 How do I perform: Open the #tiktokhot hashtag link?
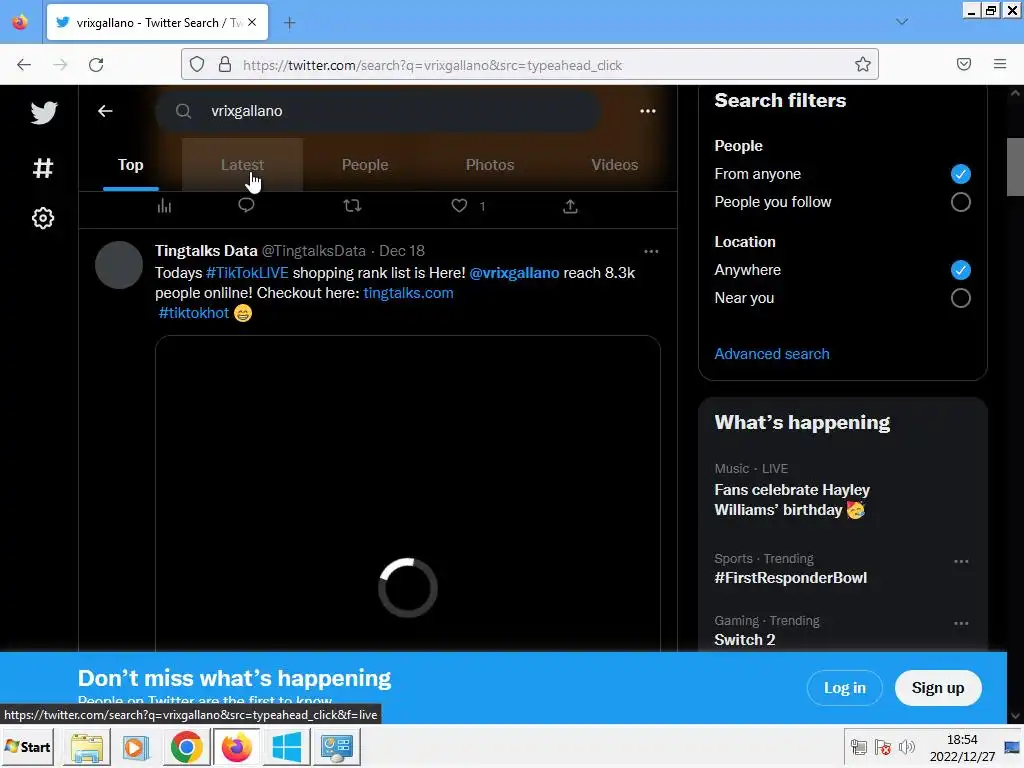pyautogui.click(x=194, y=313)
